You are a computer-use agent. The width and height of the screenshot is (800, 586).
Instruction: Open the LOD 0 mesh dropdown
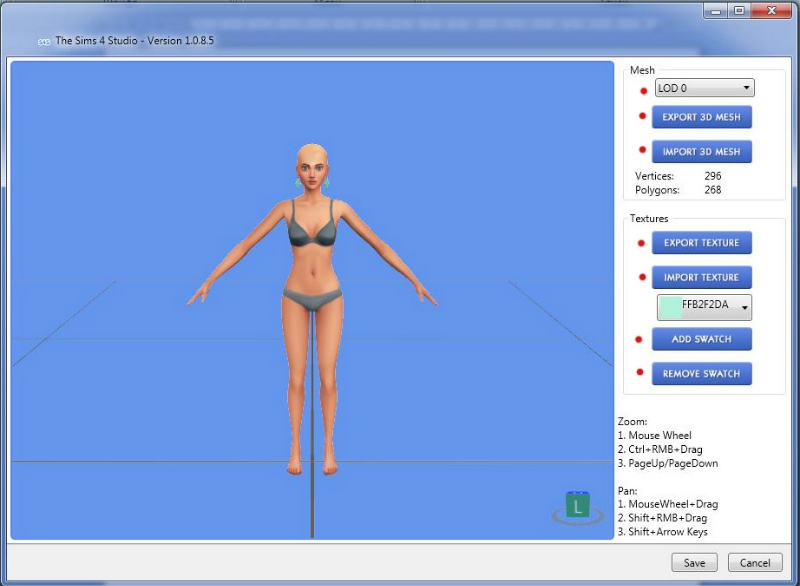tap(705, 88)
